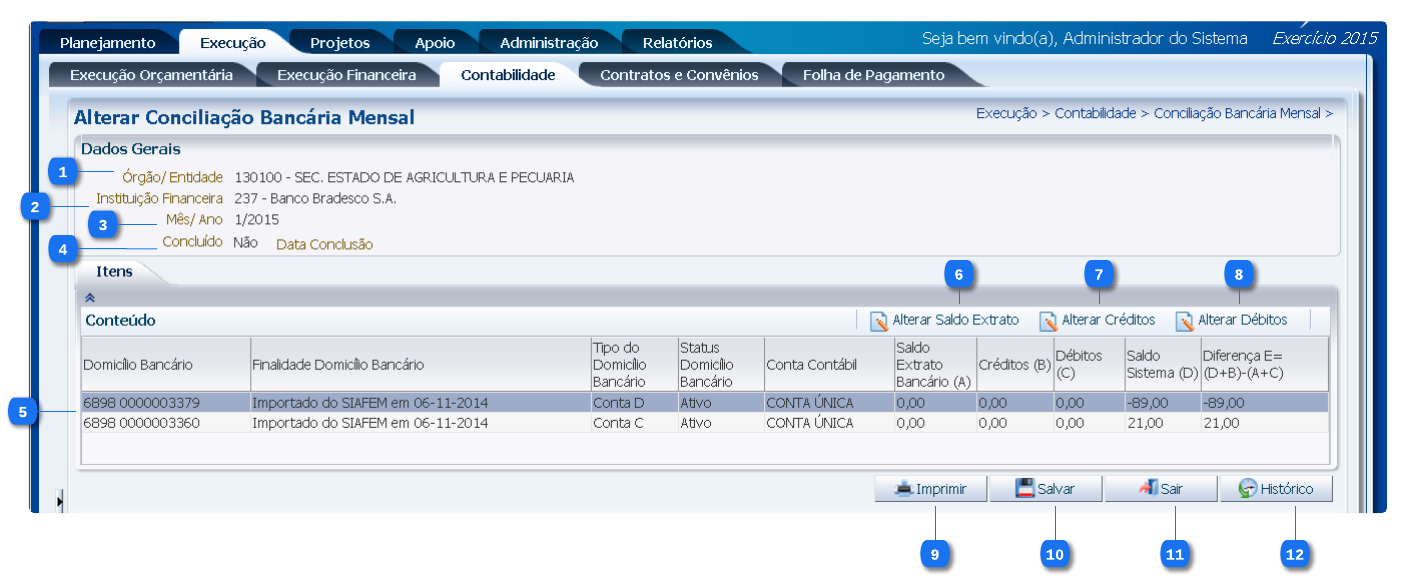Image resolution: width=1428 pixels, height=580 pixels.
Task: Sort by Domicílio Bancário column header
Action: (x=137, y=365)
